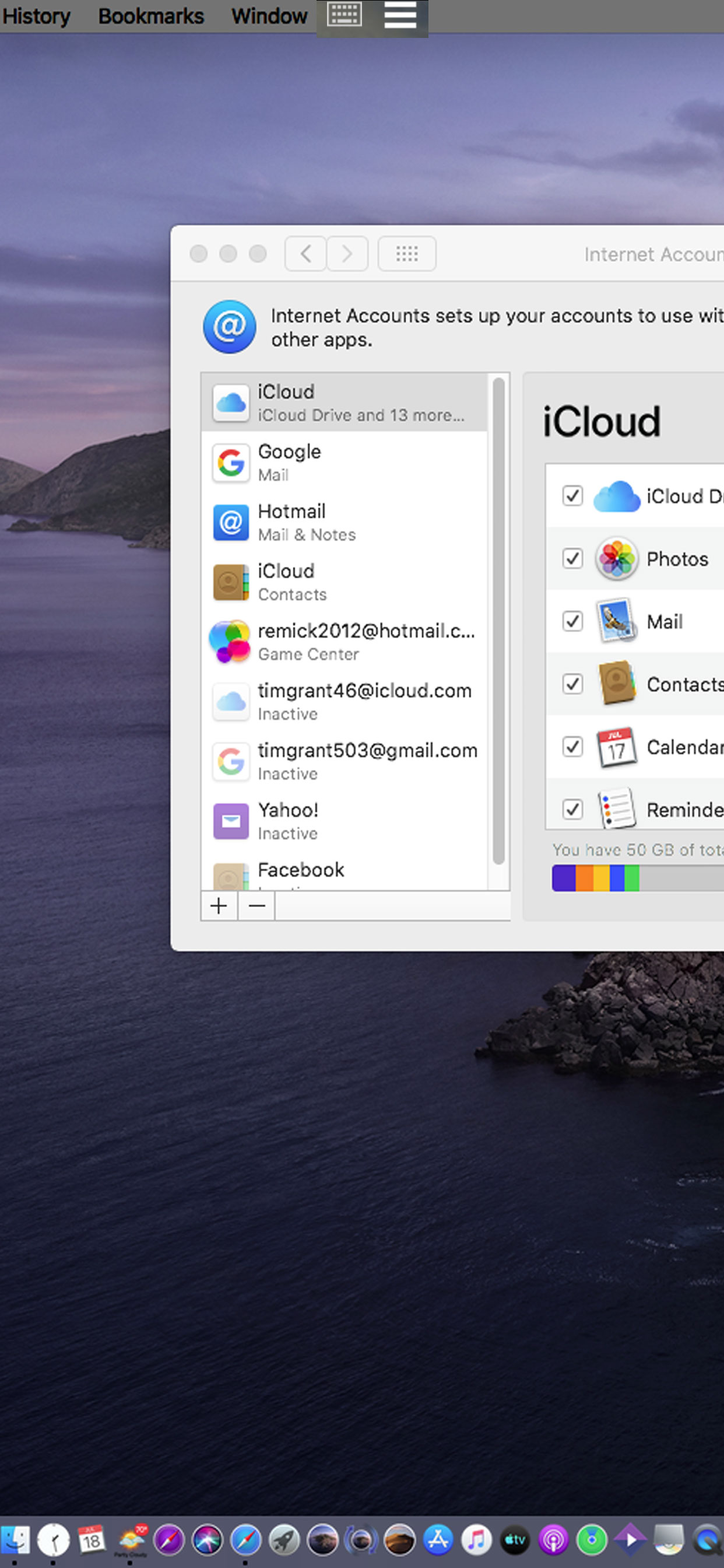The image size is (724, 1568).
Task: Launch Podcasts from the Dock
Action: coord(553,1541)
